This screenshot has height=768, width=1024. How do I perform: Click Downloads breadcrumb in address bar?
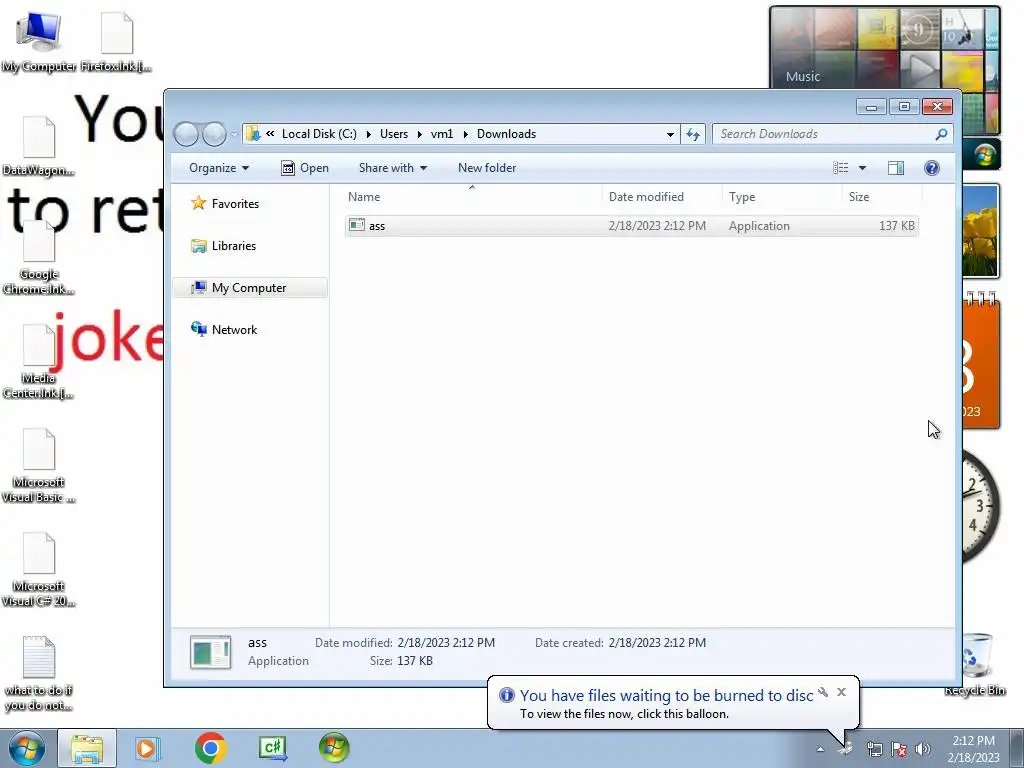(x=506, y=134)
